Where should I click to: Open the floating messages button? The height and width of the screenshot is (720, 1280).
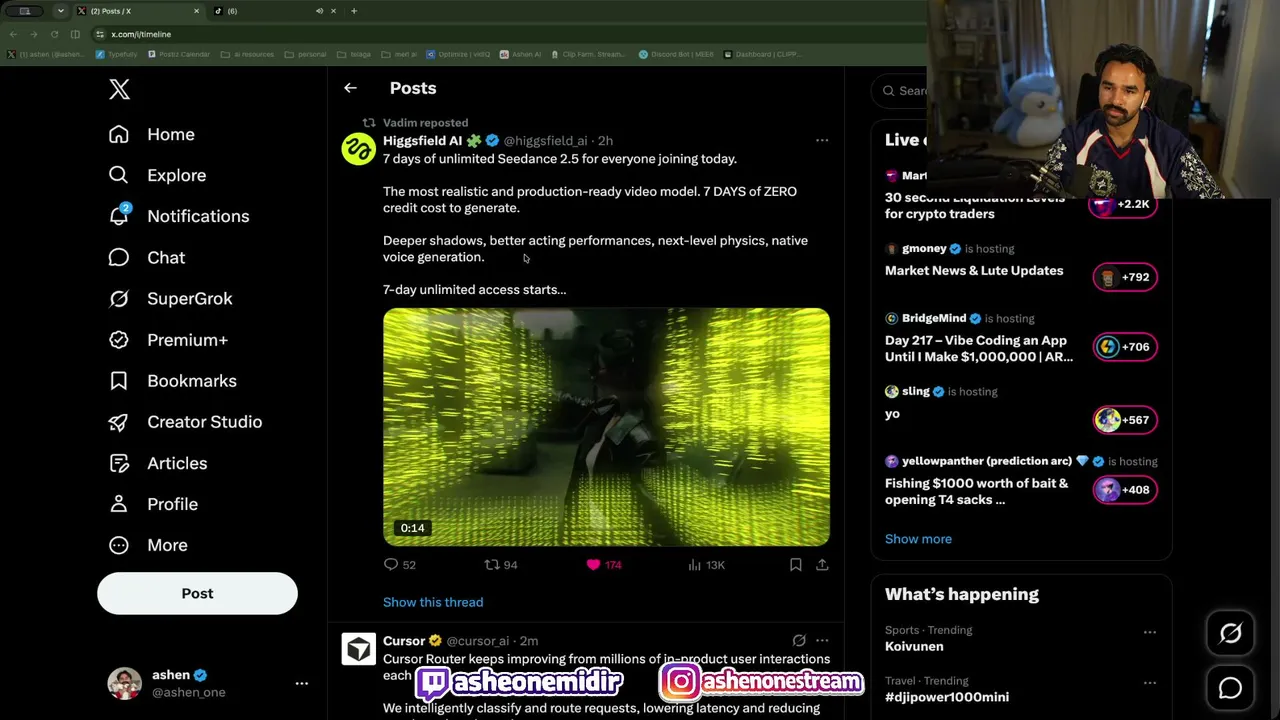tap(1230, 688)
